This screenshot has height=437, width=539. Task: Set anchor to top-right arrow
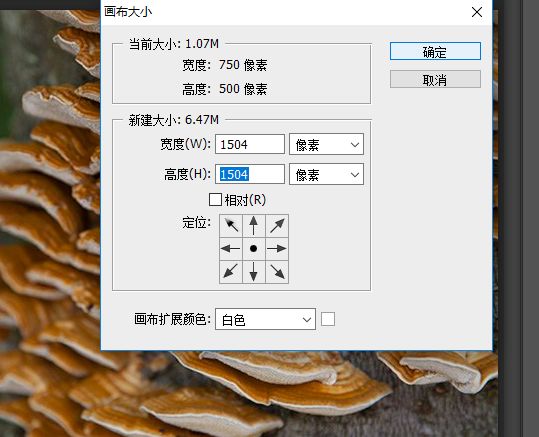(x=277, y=226)
